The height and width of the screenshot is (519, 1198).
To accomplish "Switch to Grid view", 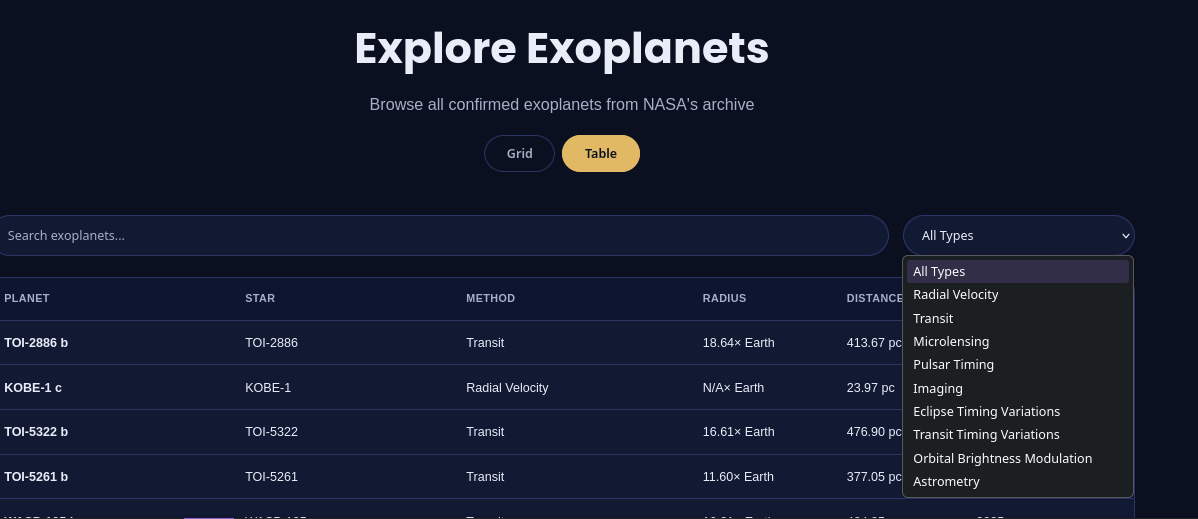I will click(x=519, y=154).
